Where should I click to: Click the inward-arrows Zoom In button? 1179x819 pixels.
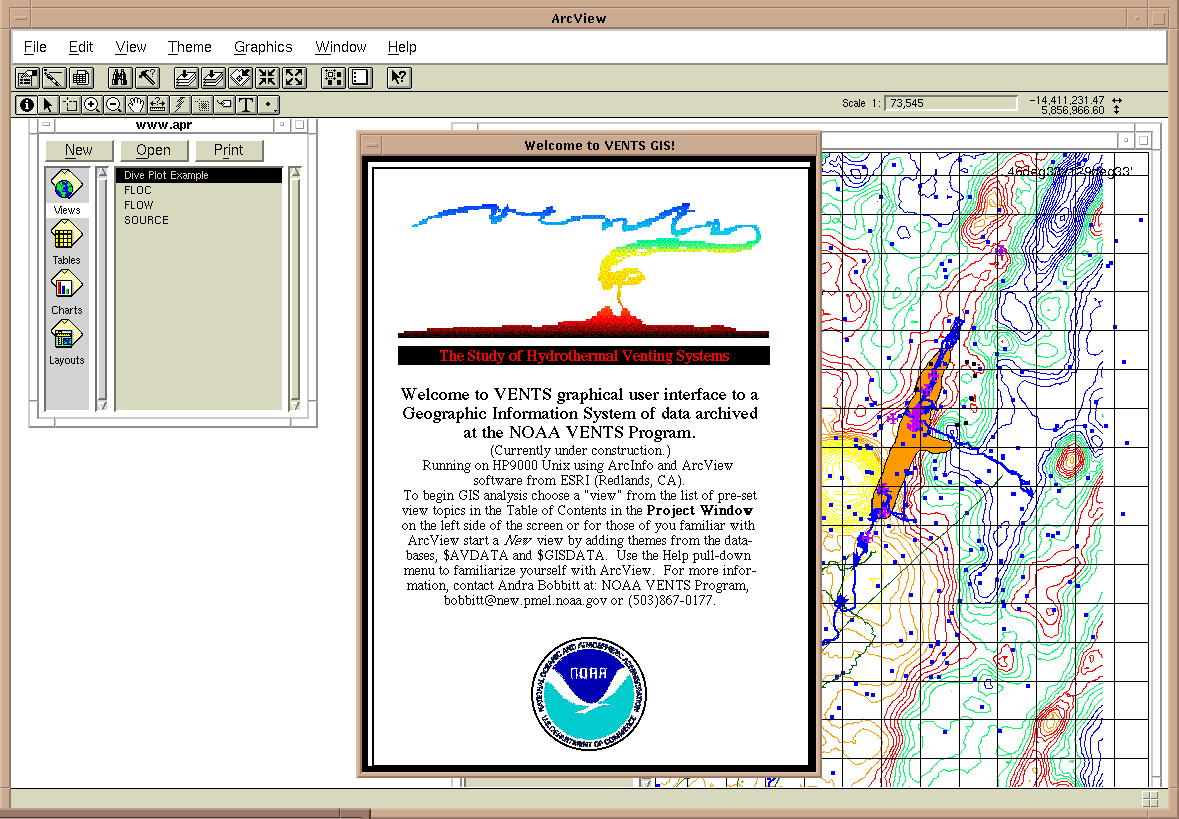(x=267, y=77)
